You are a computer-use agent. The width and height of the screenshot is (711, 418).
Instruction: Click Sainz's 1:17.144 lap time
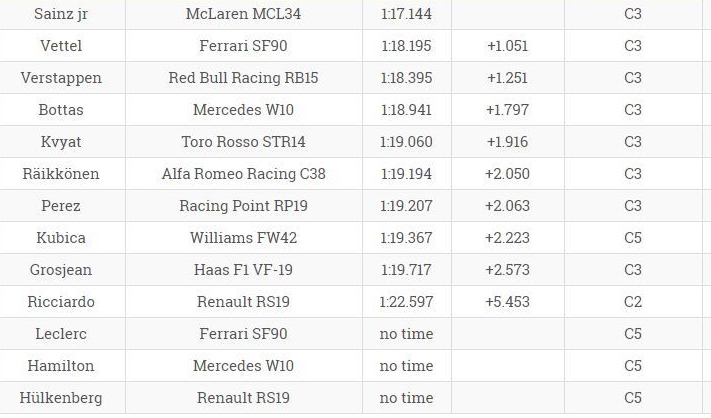pos(406,14)
